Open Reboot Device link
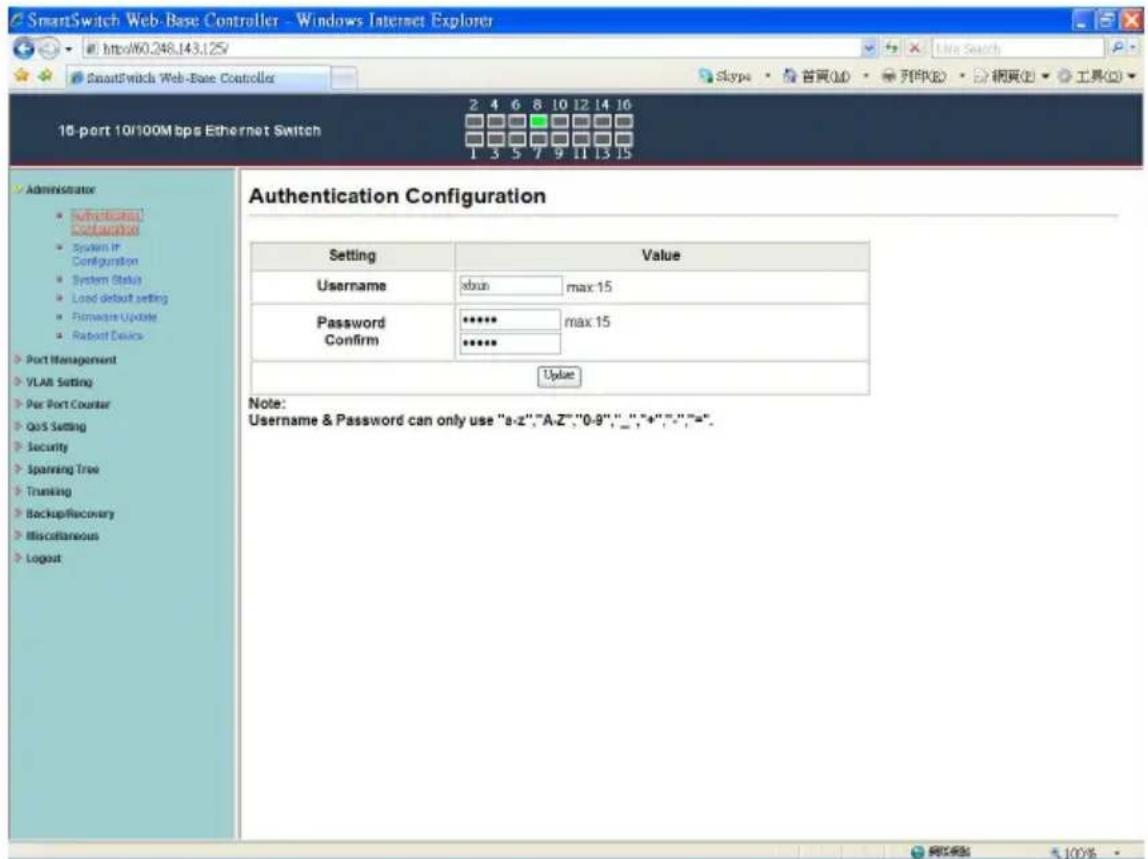Screen dimensions: 1148x859 (x=107, y=335)
